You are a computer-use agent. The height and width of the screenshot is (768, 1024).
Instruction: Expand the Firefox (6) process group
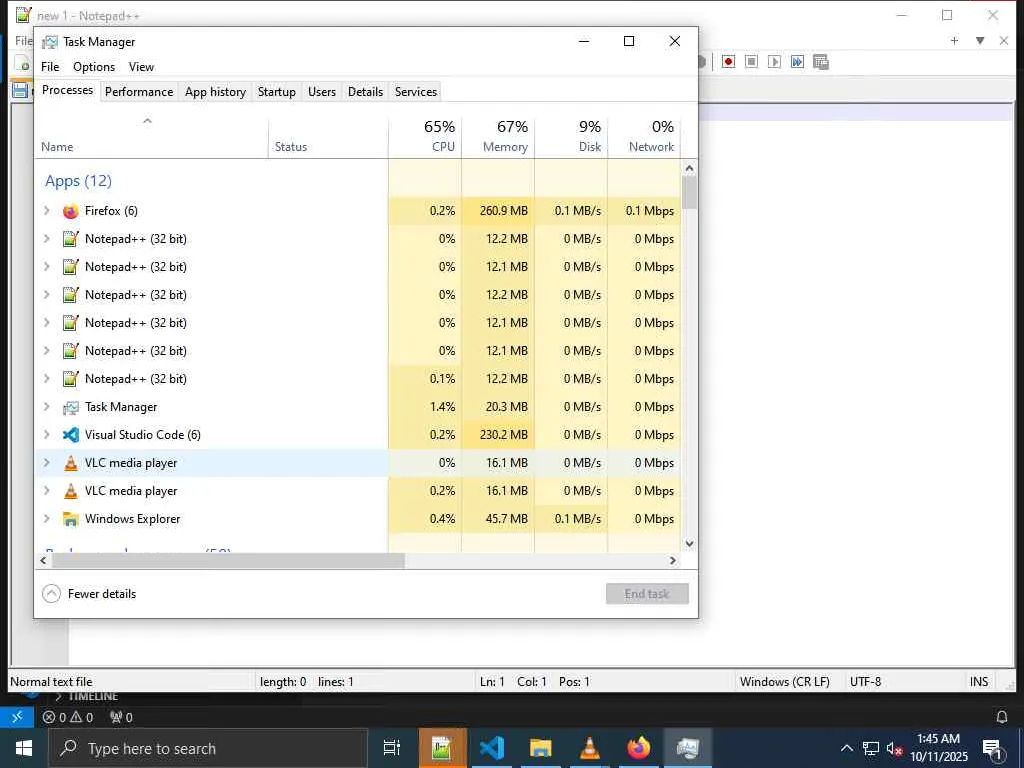[46, 210]
